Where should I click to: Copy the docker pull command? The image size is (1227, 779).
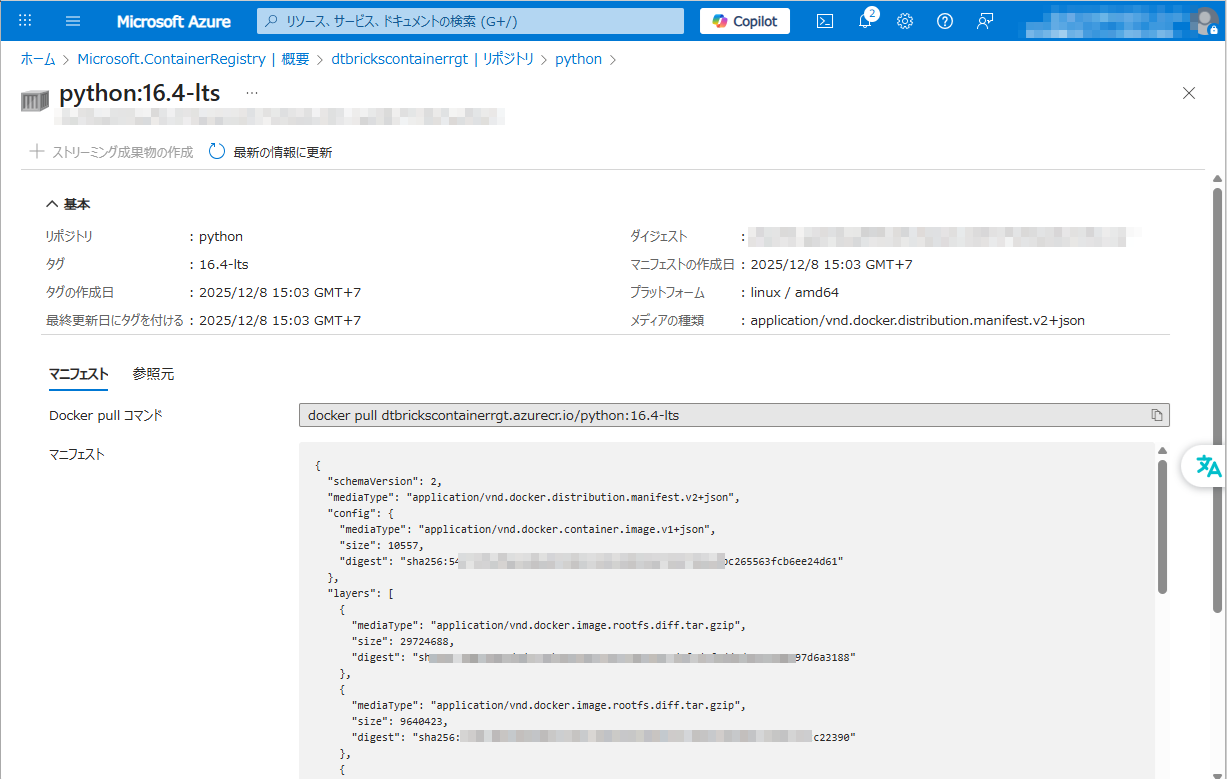[1156, 415]
